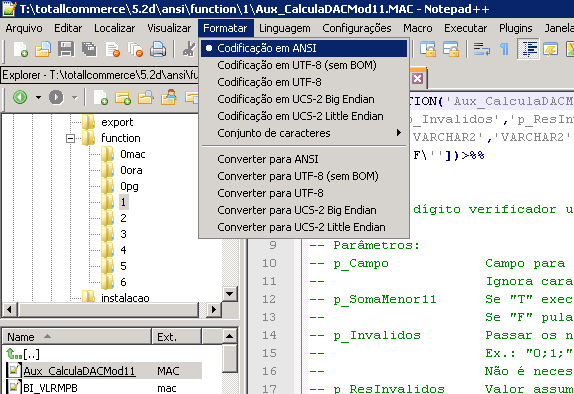
Task: Click Converter para UTF-8
Action: [x=304, y=193]
